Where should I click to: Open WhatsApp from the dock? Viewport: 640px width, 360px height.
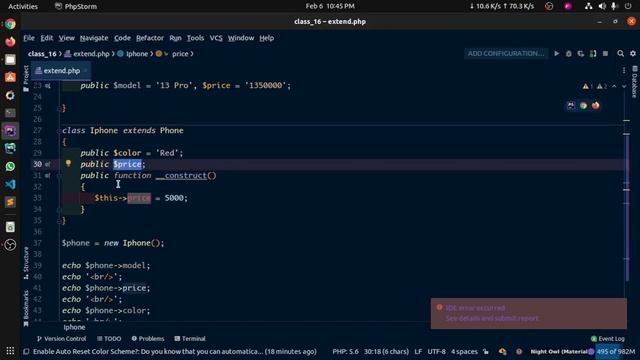pyautogui.click(x=10, y=166)
